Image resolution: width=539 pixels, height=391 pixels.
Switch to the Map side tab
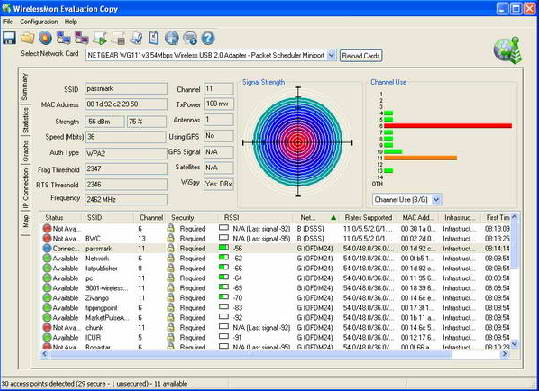pos(25,221)
